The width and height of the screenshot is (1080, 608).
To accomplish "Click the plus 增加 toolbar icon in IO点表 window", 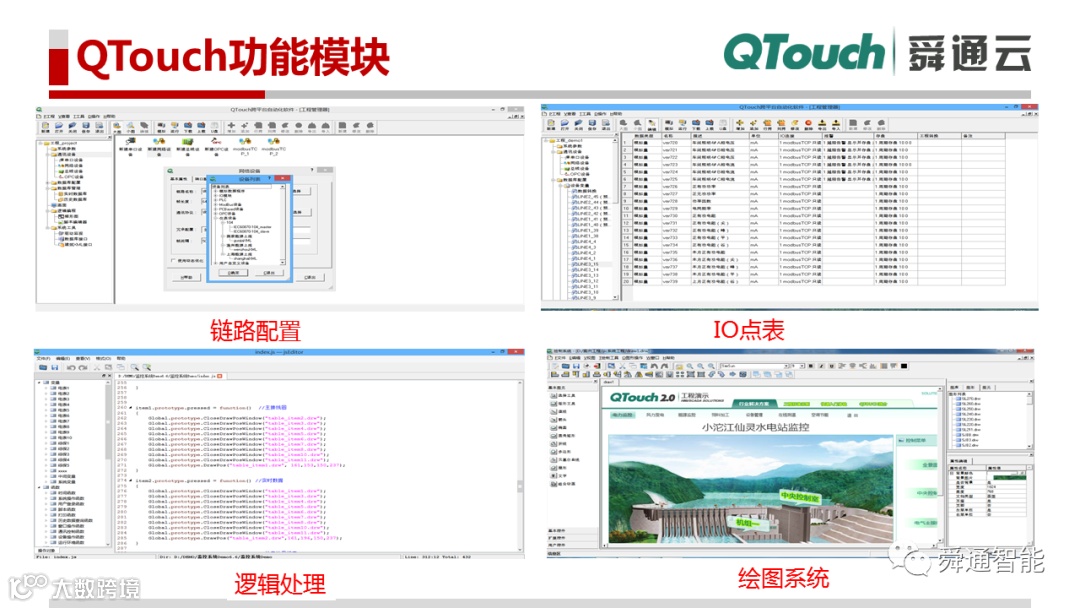I will 740,123.
